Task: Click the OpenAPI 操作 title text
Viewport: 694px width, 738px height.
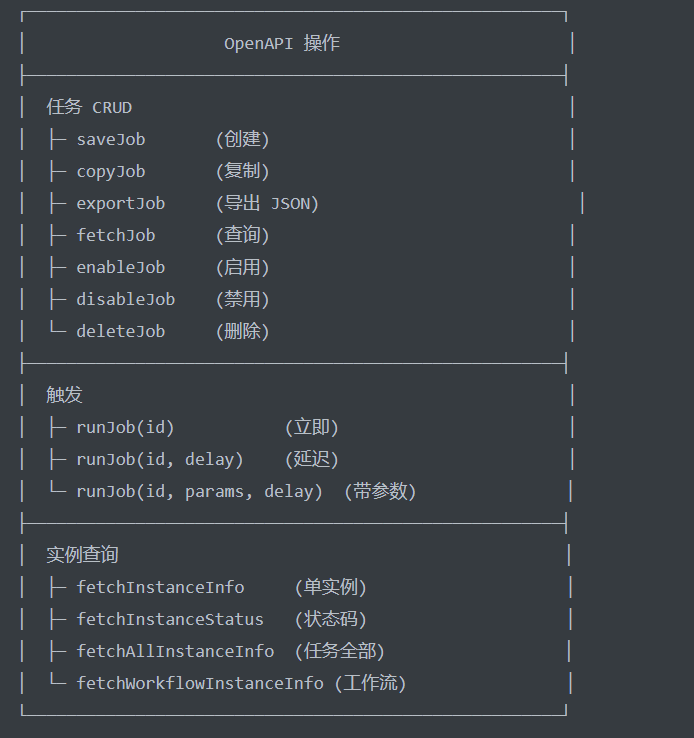Action: (x=282, y=44)
